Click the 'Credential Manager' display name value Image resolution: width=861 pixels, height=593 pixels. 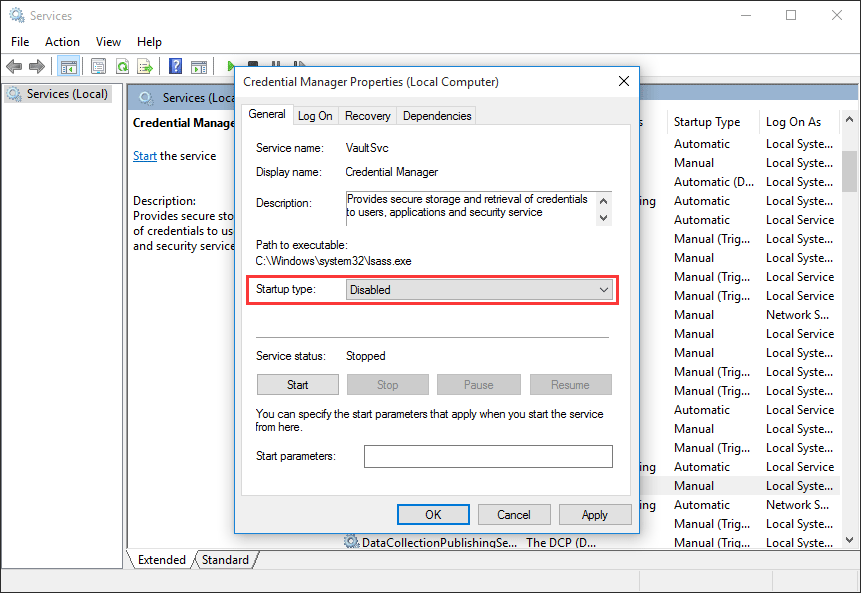click(x=392, y=172)
